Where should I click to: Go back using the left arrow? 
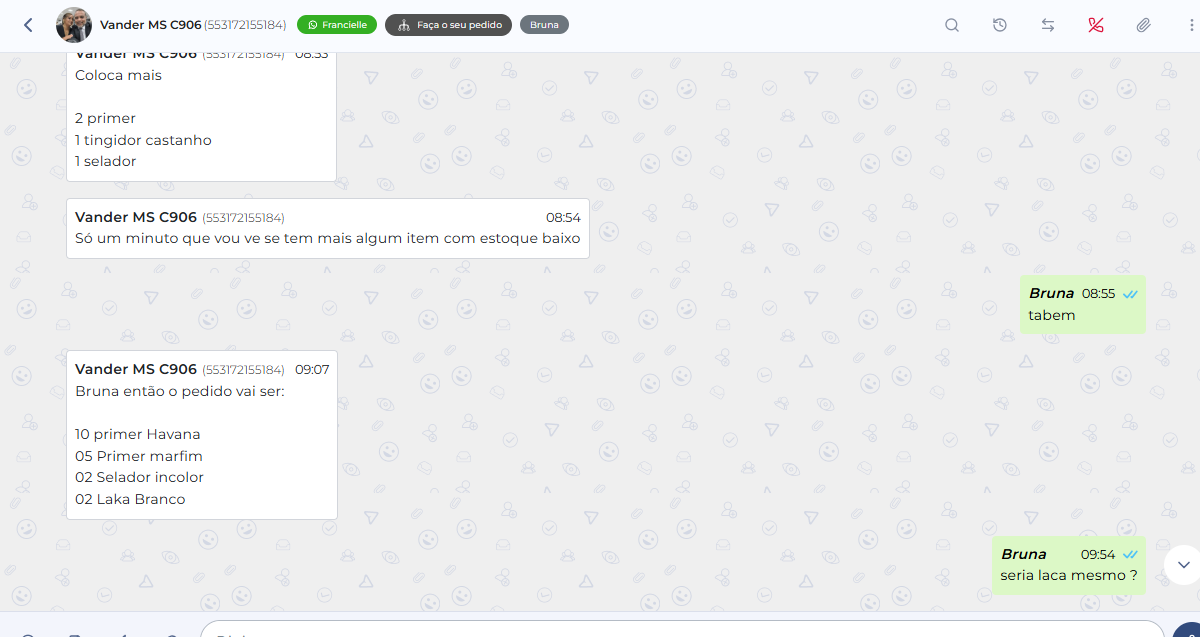28,25
